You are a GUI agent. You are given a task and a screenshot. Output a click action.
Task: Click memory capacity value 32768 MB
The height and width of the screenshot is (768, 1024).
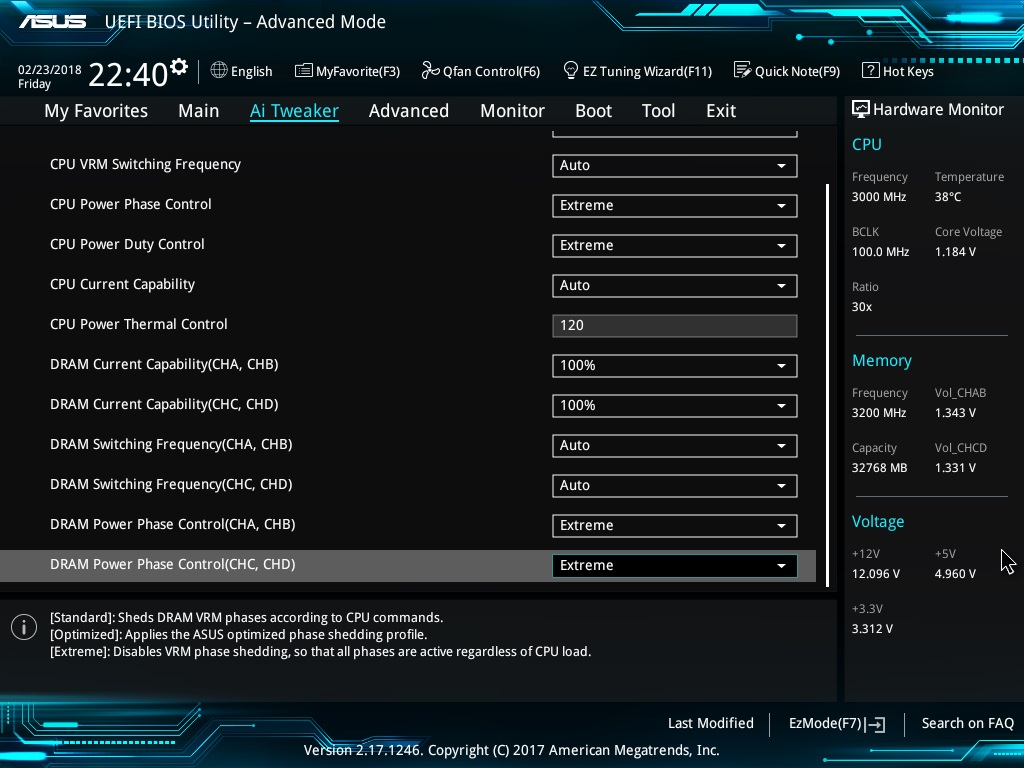(879, 468)
